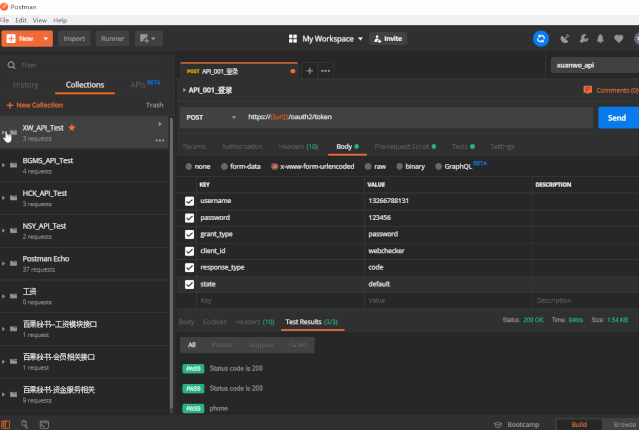Toggle the username row checkbox
The image size is (639, 430).
click(189, 201)
